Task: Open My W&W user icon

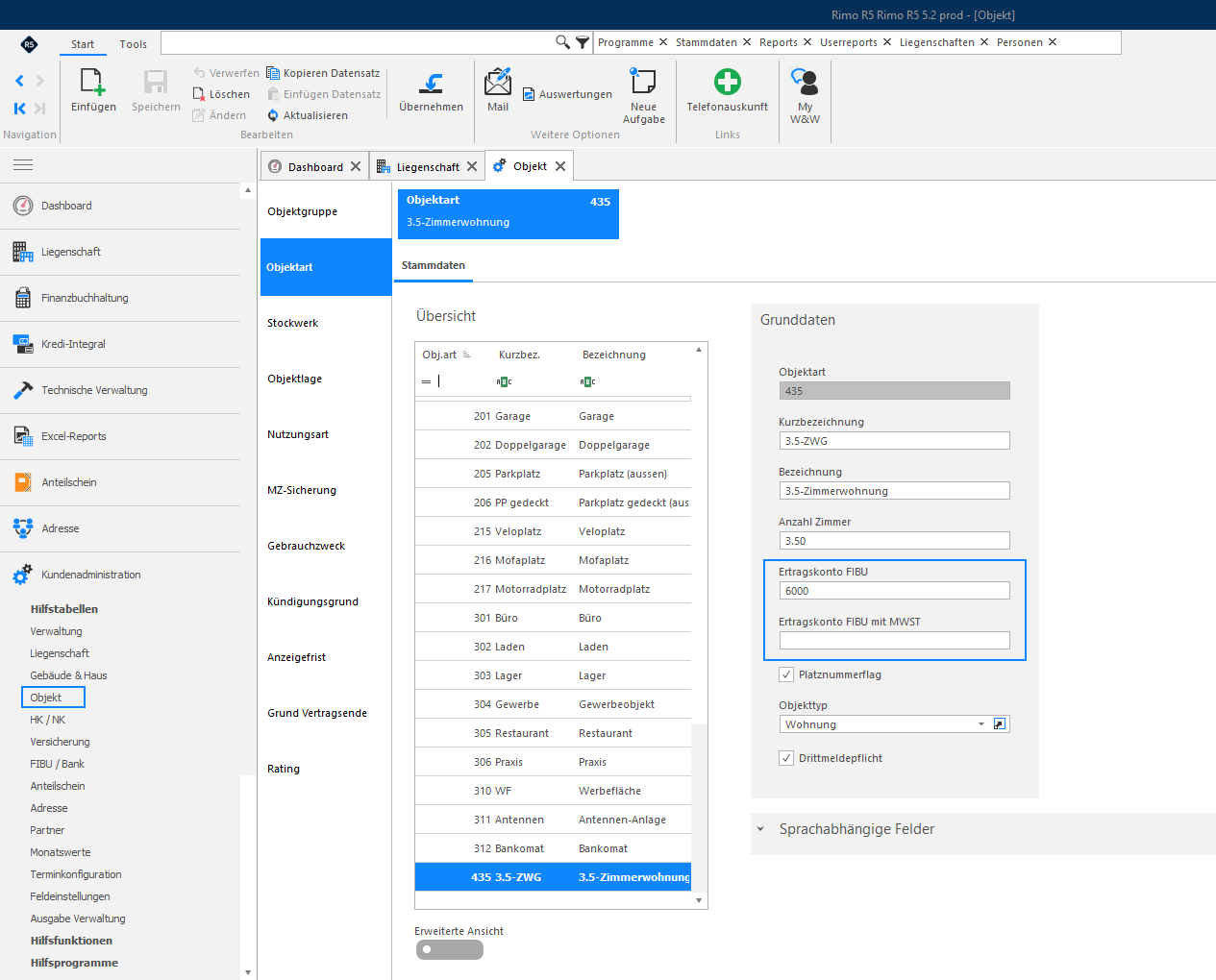Action: 805,82
